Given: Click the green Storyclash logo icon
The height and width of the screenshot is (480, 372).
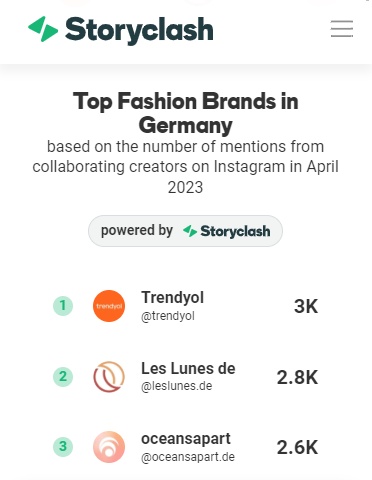Looking at the screenshot, I should 43,29.
